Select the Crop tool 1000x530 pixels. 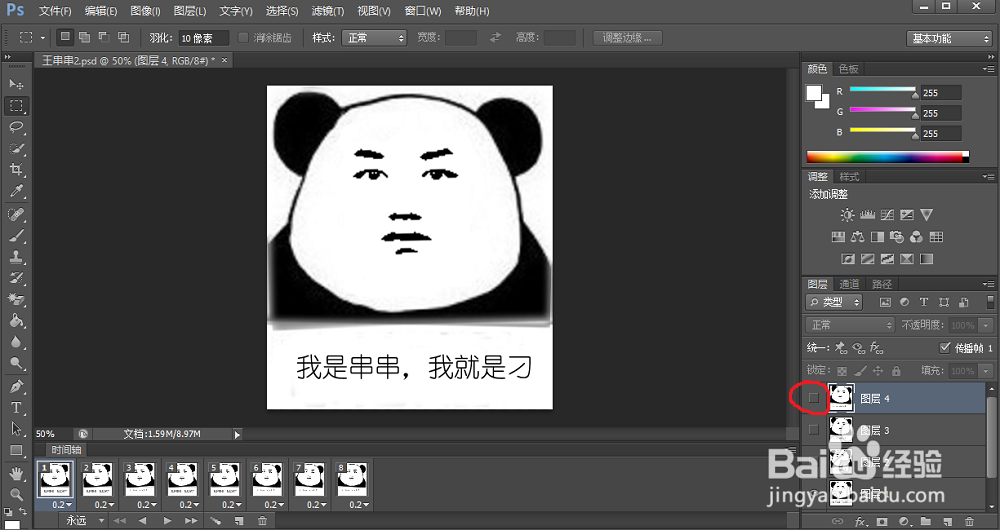tap(16, 169)
